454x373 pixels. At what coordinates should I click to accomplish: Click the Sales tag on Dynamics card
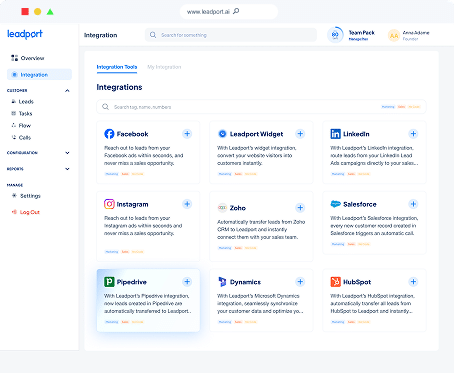coord(238,322)
